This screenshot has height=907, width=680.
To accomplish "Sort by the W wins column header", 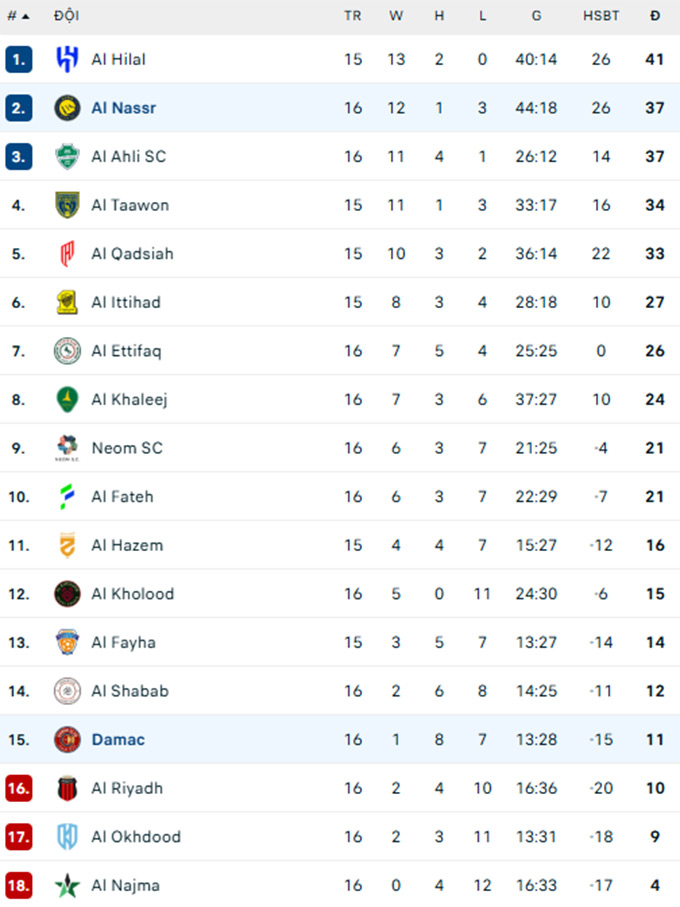I will click(x=396, y=16).
